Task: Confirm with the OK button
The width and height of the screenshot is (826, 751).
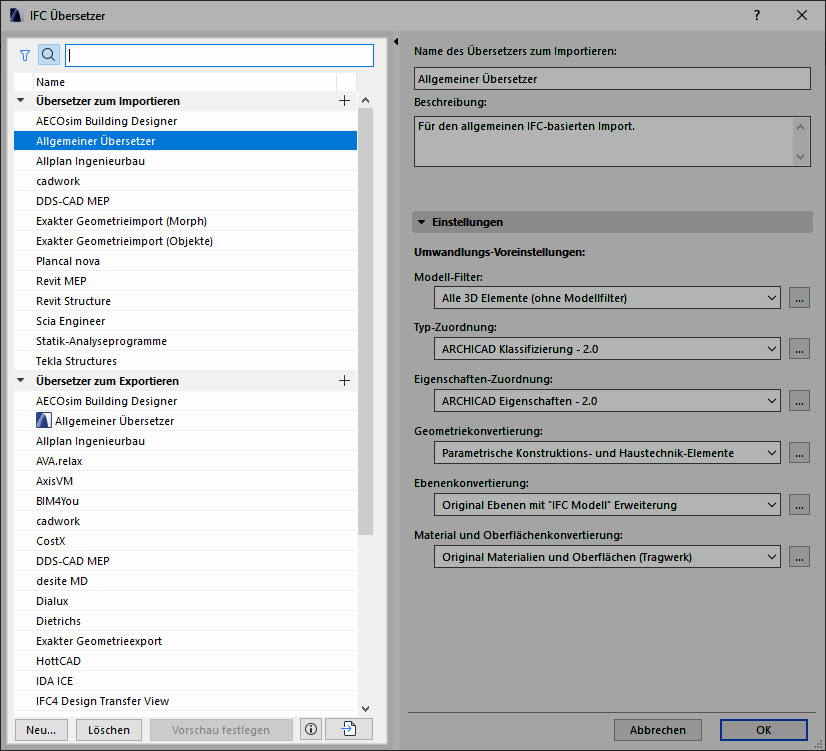Action: click(763, 730)
